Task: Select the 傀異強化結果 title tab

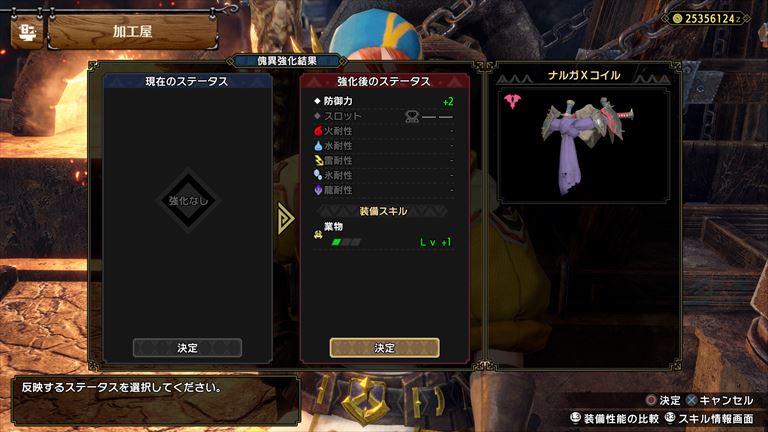Action: click(x=287, y=61)
